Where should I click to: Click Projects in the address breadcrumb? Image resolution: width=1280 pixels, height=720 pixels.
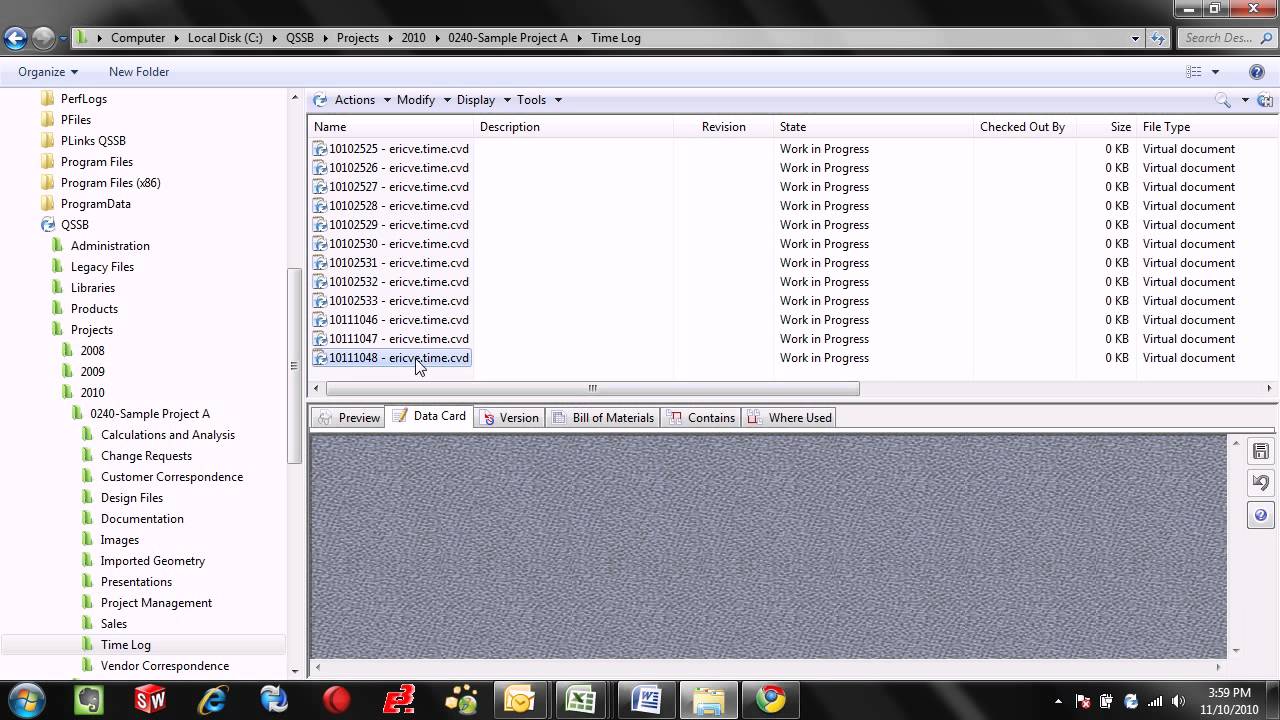point(358,38)
